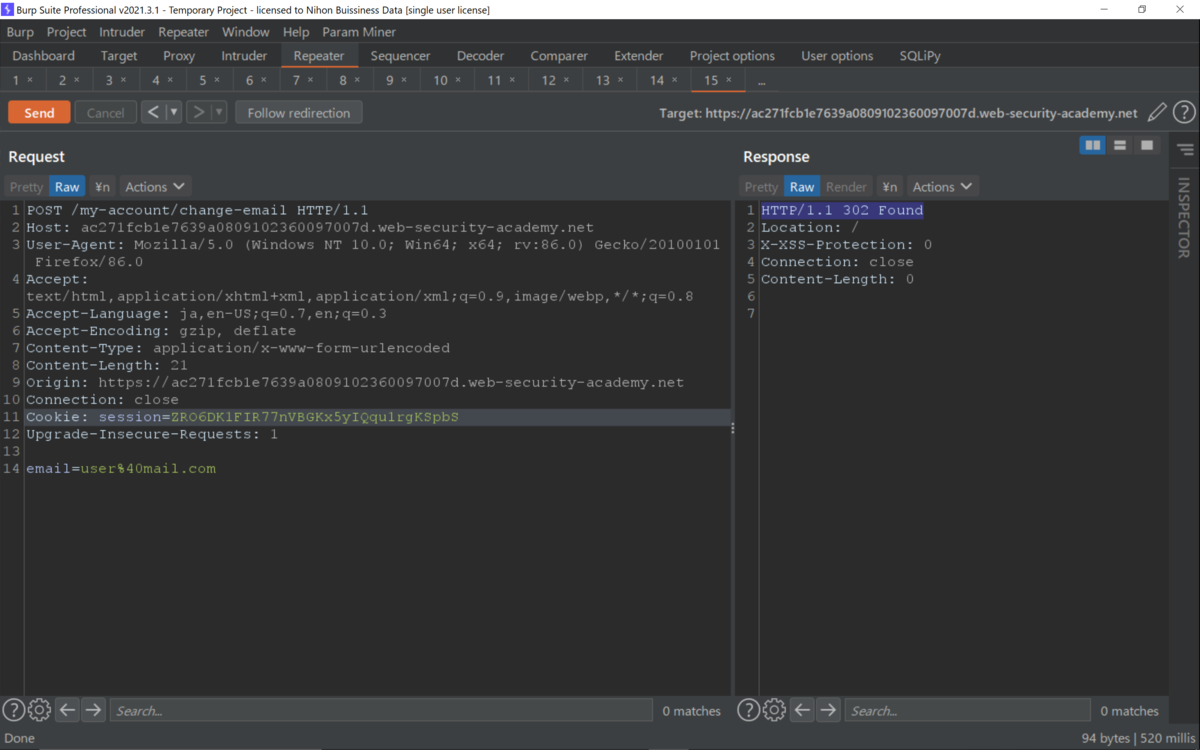The image size is (1200, 750).
Task: Click the Cancel button
Action: click(x=105, y=113)
